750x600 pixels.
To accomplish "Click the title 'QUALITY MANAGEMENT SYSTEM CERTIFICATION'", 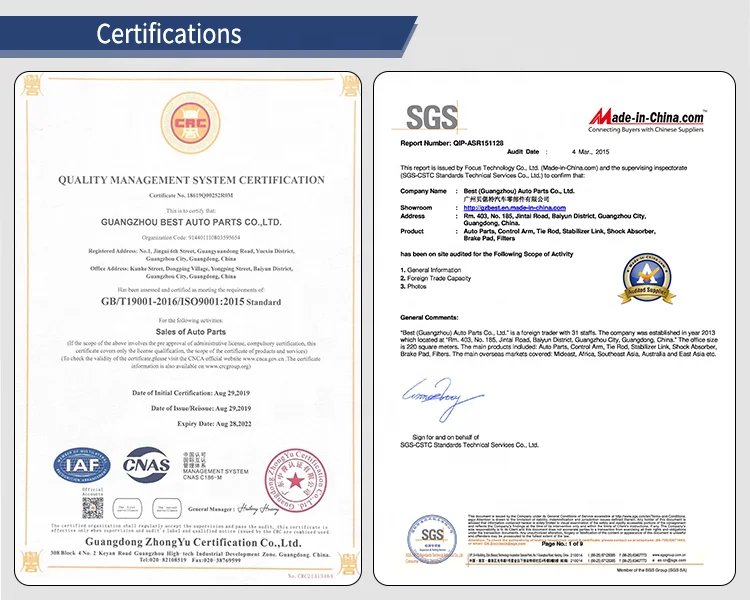I will [191, 180].
